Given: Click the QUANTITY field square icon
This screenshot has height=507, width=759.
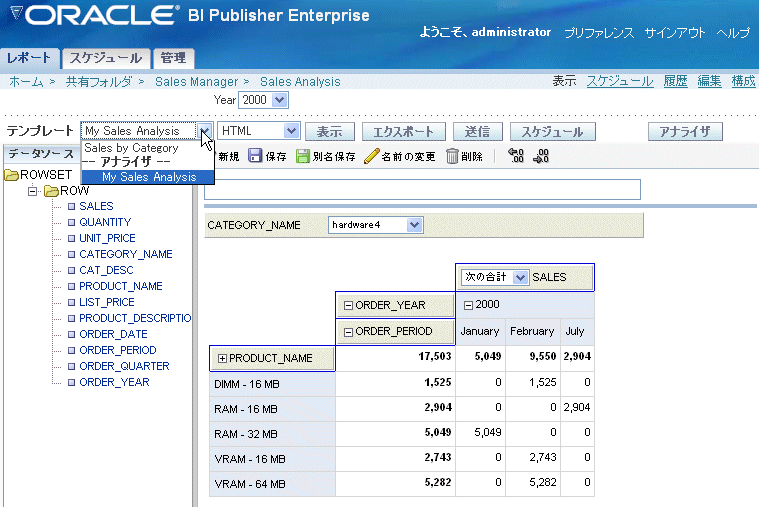Looking at the screenshot, I should coord(72,222).
